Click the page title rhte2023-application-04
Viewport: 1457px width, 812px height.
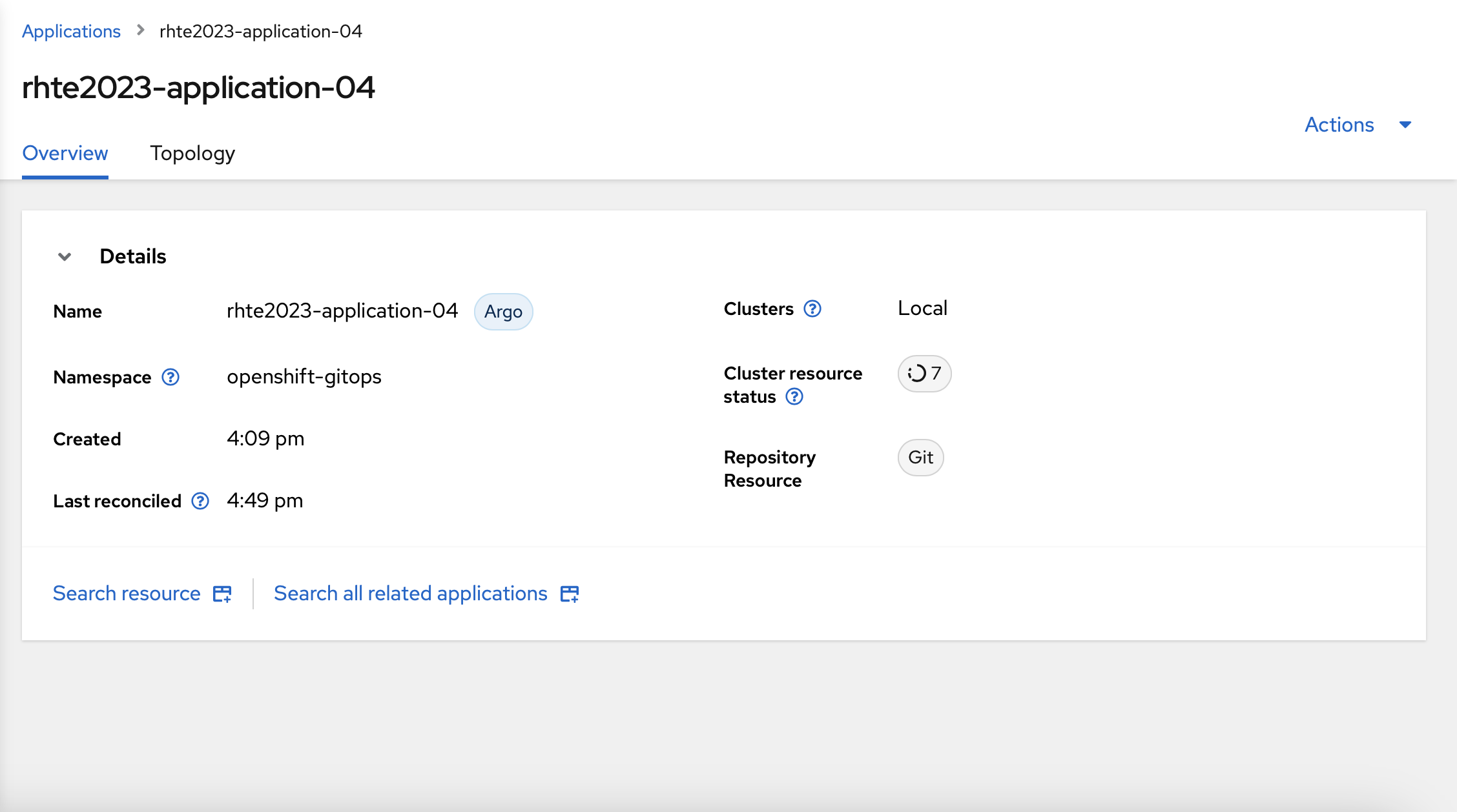[x=198, y=87]
